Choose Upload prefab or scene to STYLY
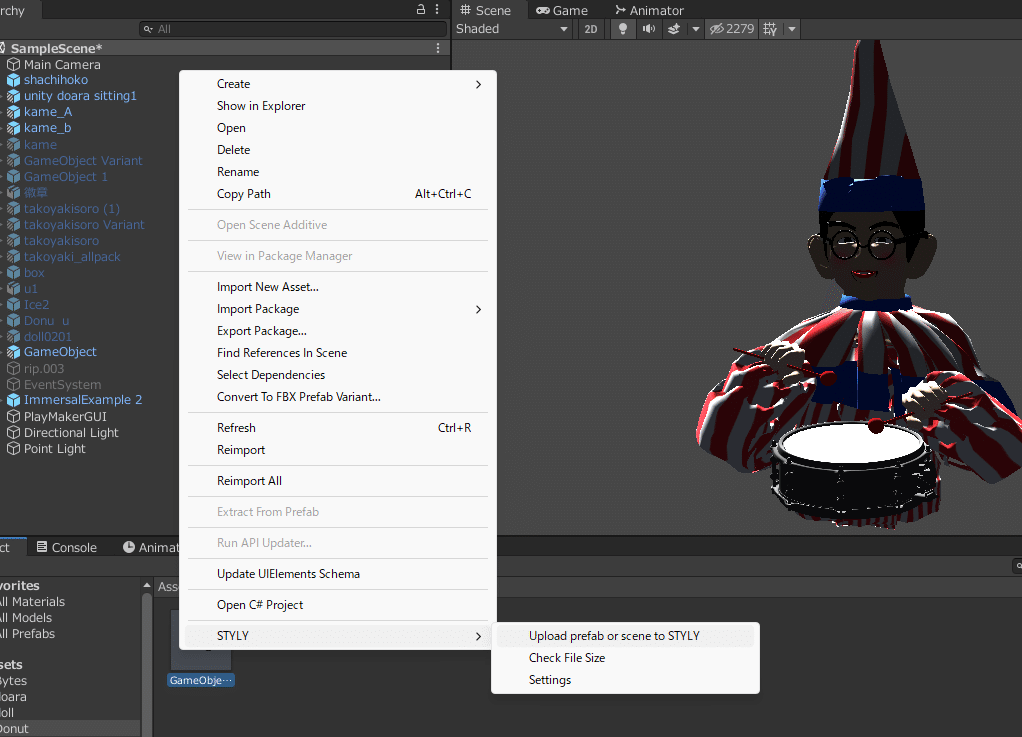Image resolution: width=1022 pixels, height=737 pixels. [x=614, y=636]
